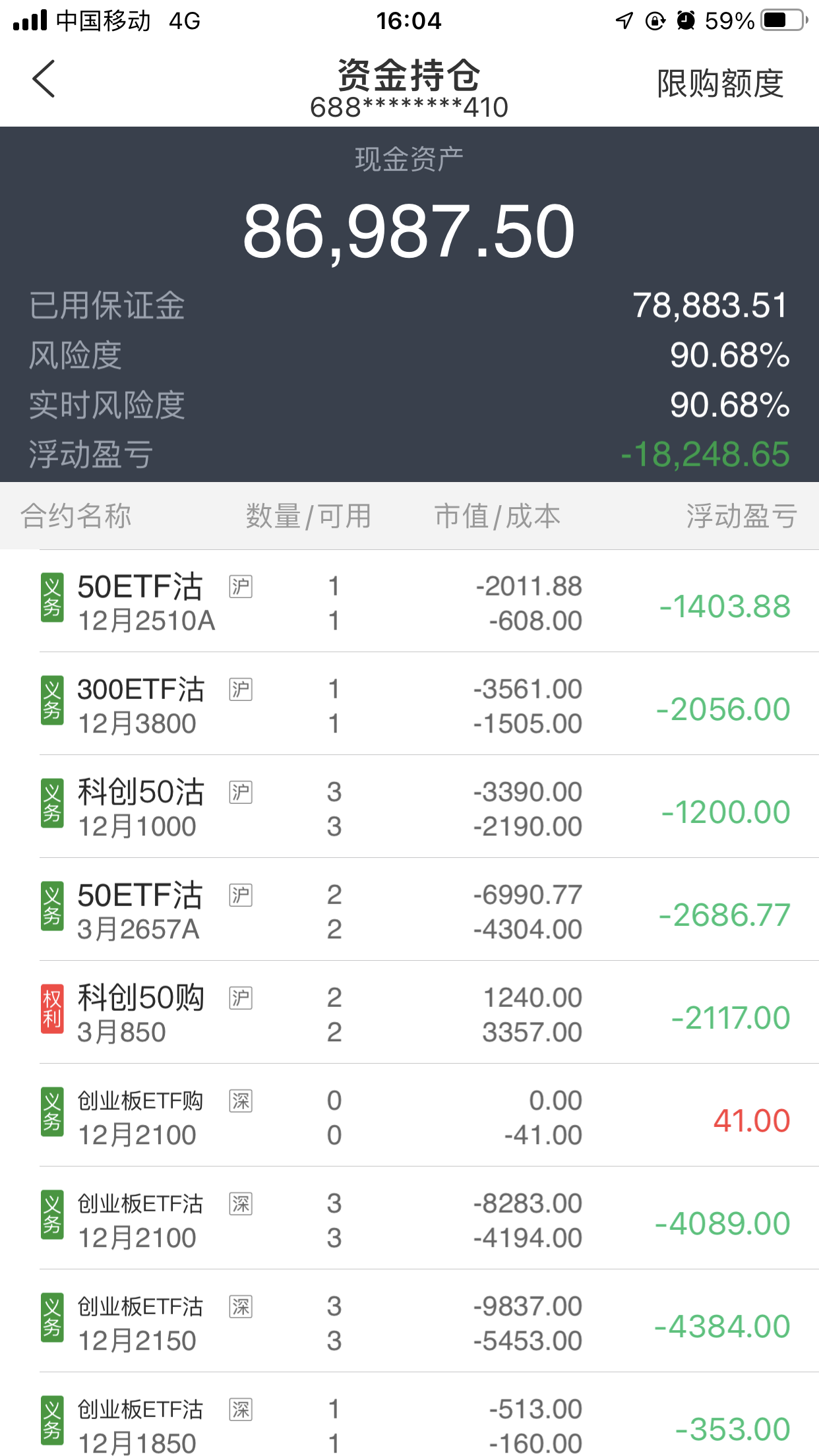Tap the 深 exchange tag beside 创业板ETF购
Viewport: 819px width, 1456px height.
[x=241, y=1101]
